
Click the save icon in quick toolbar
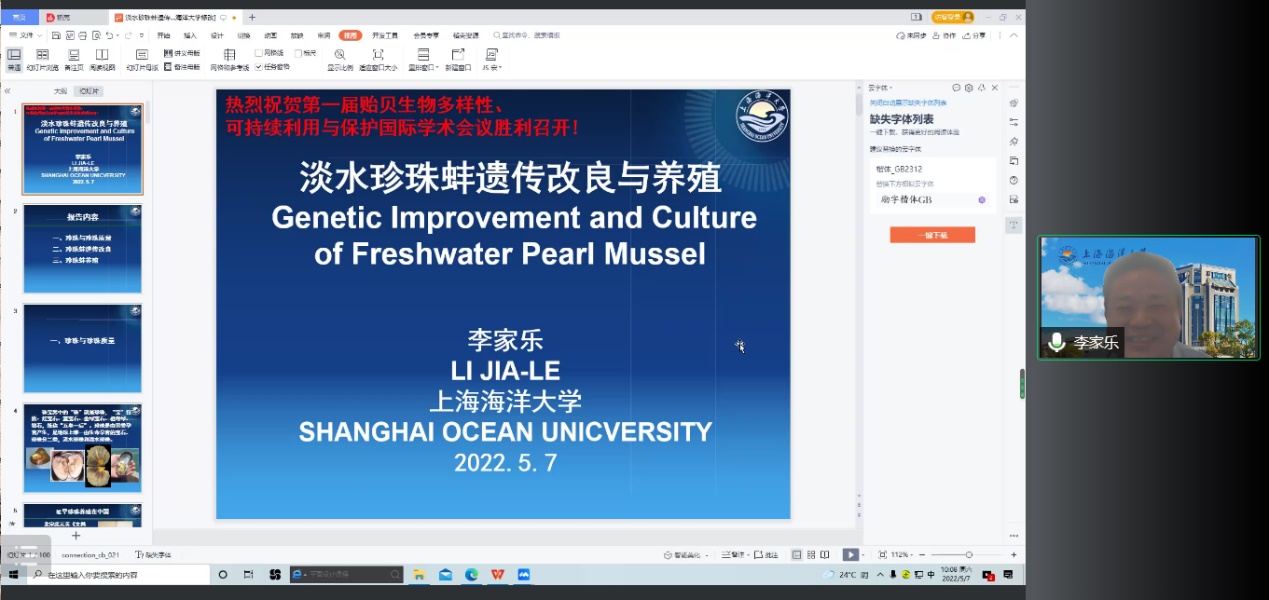(x=57, y=35)
